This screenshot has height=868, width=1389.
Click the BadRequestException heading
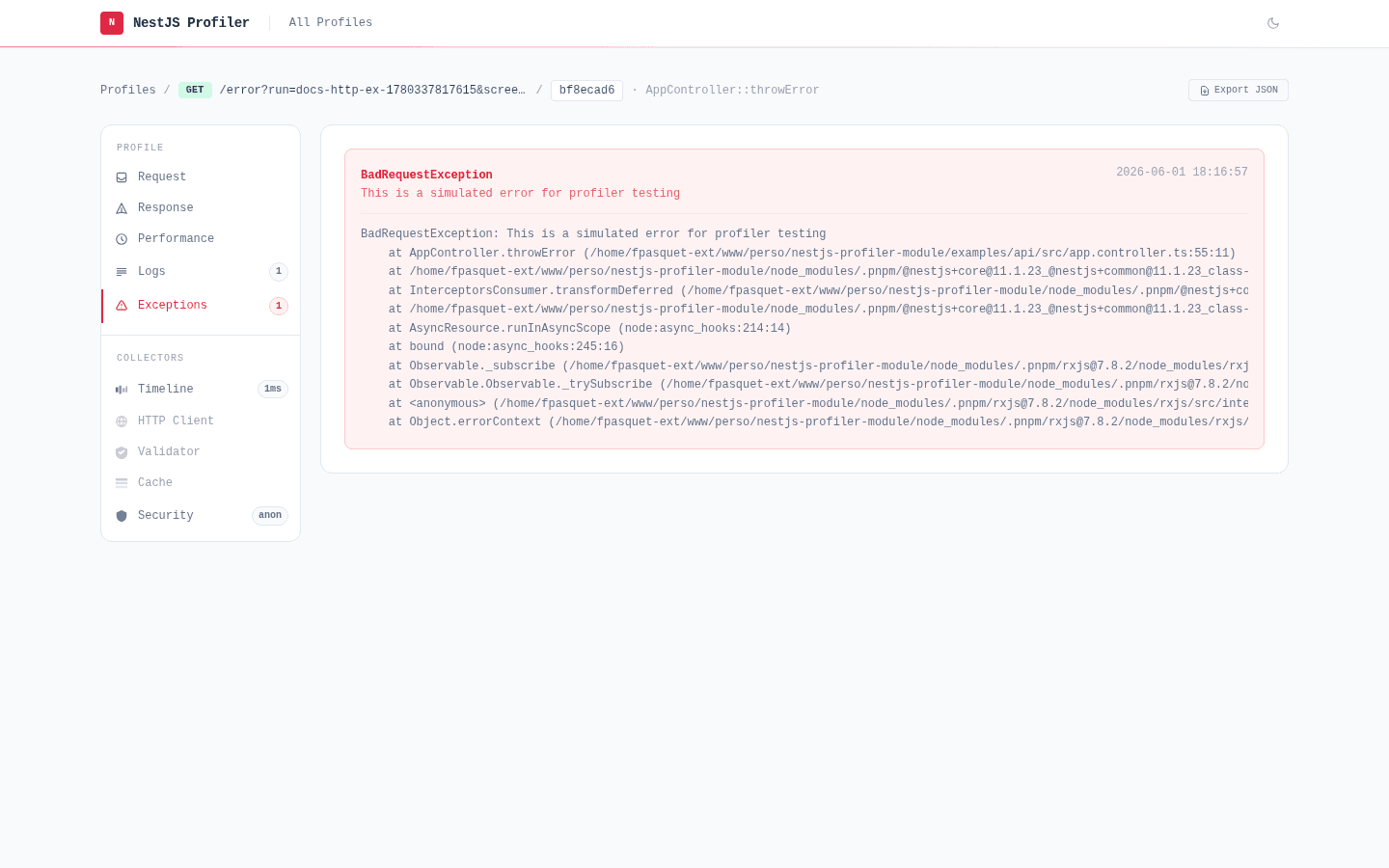pyautogui.click(x=426, y=175)
